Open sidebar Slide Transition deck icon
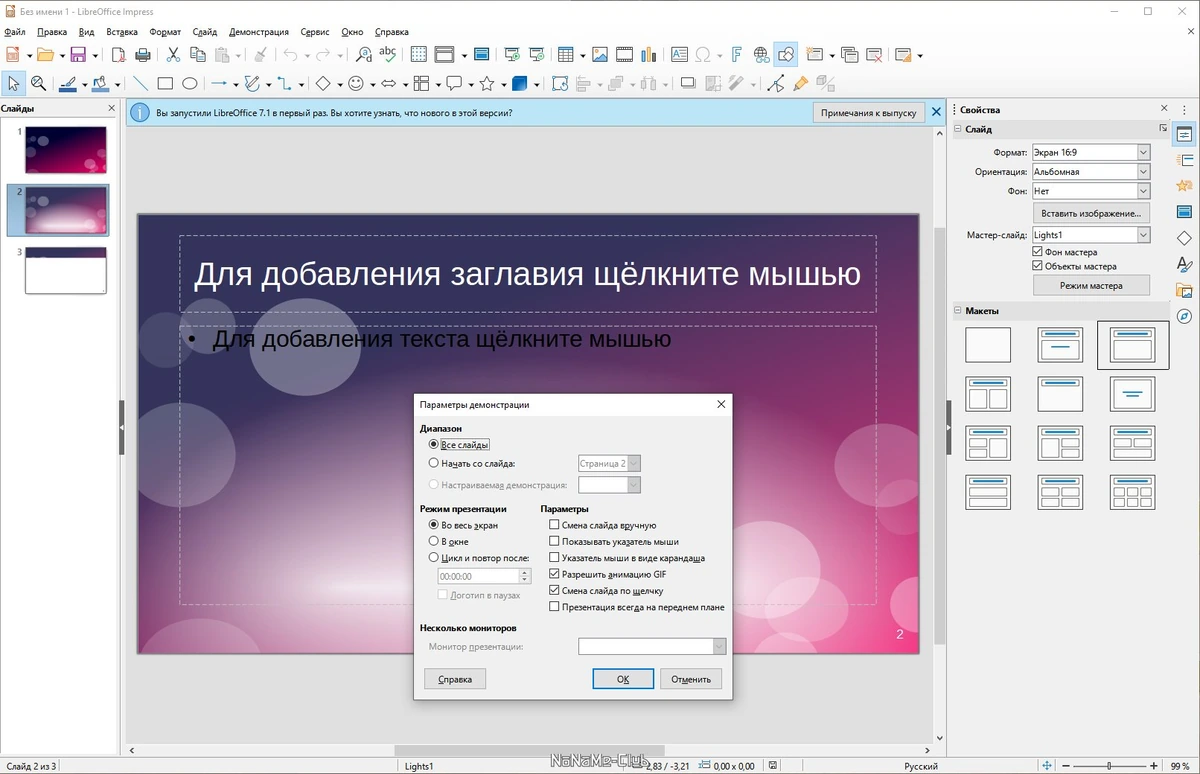This screenshot has width=1200, height=774. pyautogui.click(x=1185, y=160)
